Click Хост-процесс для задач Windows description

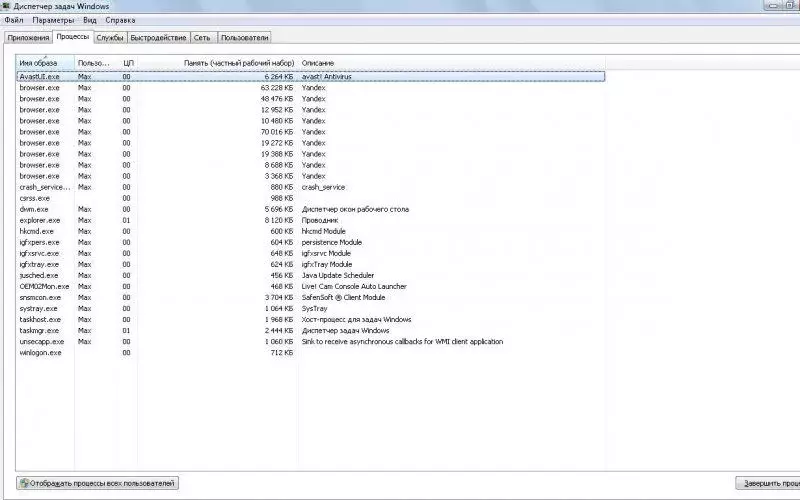[x=356, y=320]
